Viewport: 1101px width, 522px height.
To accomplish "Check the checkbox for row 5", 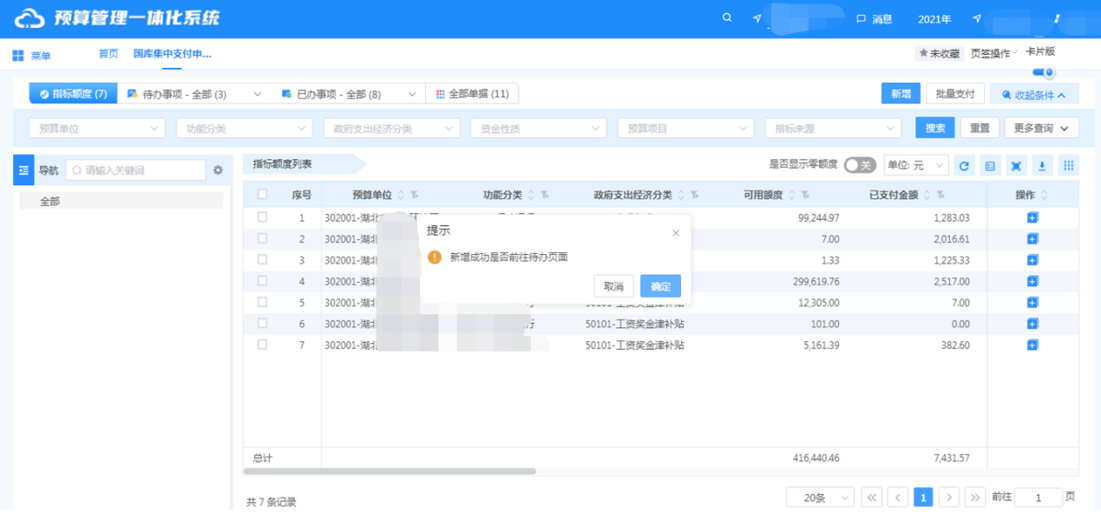I will (x=263, y=302).
